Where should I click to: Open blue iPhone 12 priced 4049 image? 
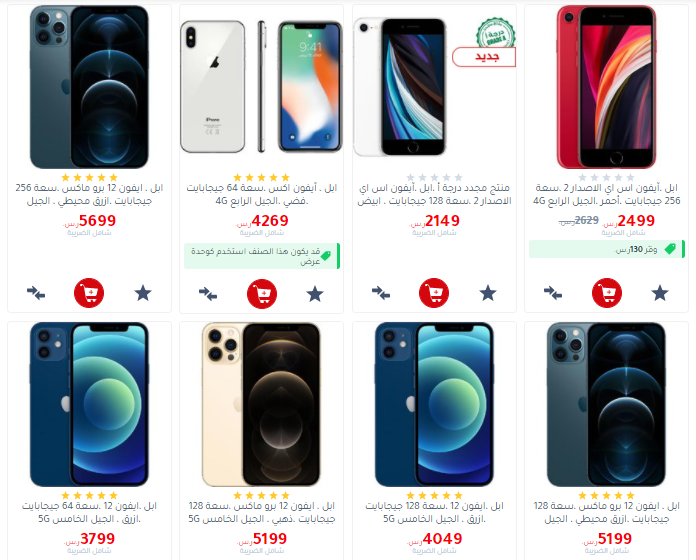[434, 404]
